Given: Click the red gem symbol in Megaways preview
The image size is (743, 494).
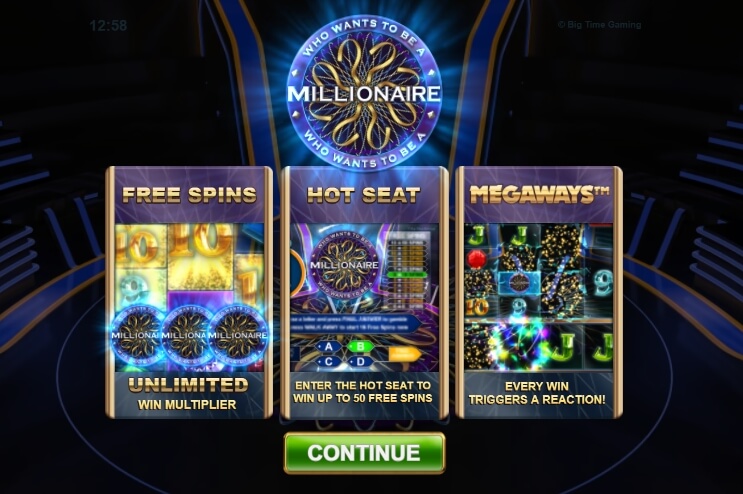Looking at the screenshot, I should [476, 259].
